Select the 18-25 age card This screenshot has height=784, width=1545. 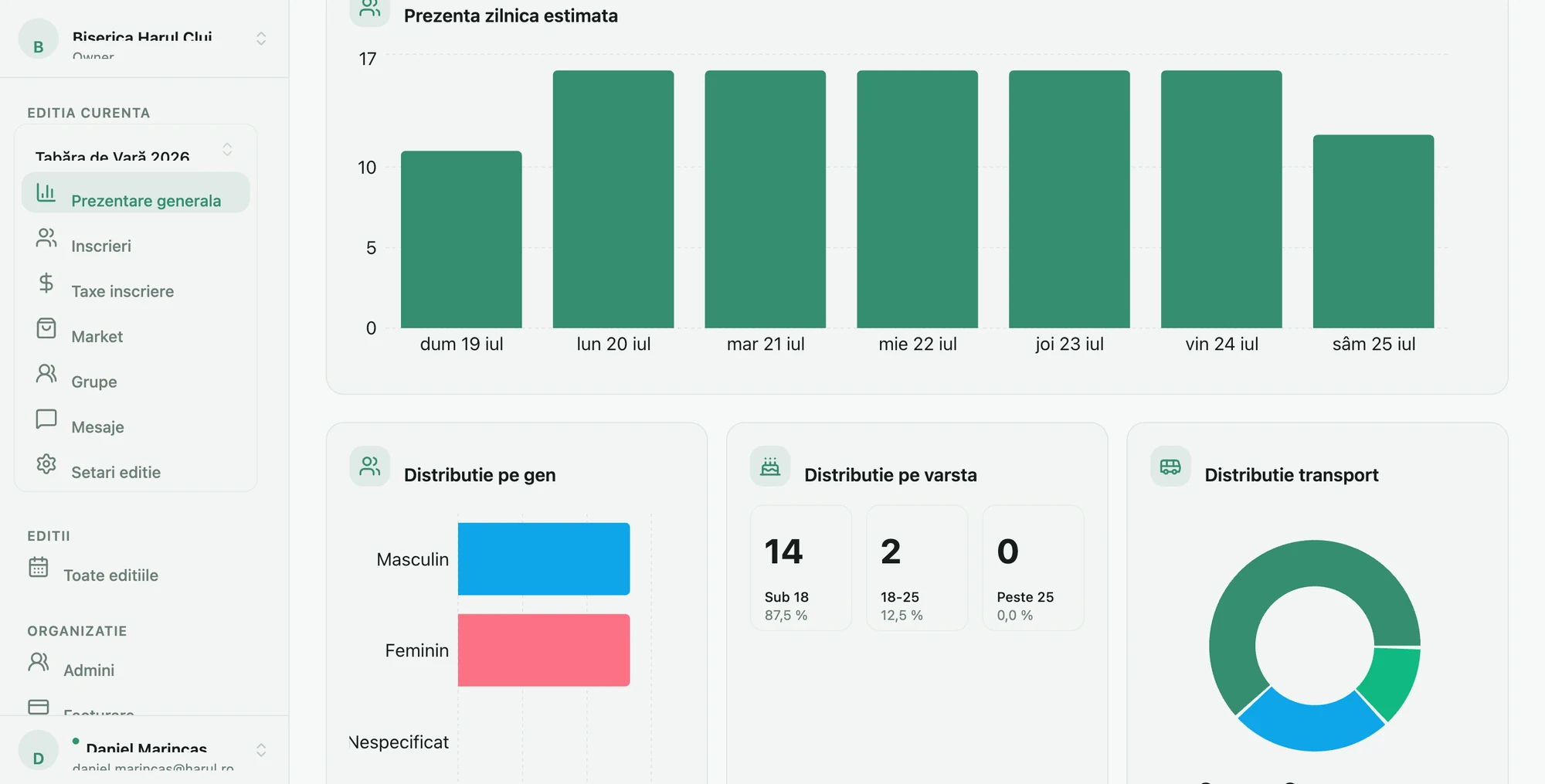click(917, 568)
